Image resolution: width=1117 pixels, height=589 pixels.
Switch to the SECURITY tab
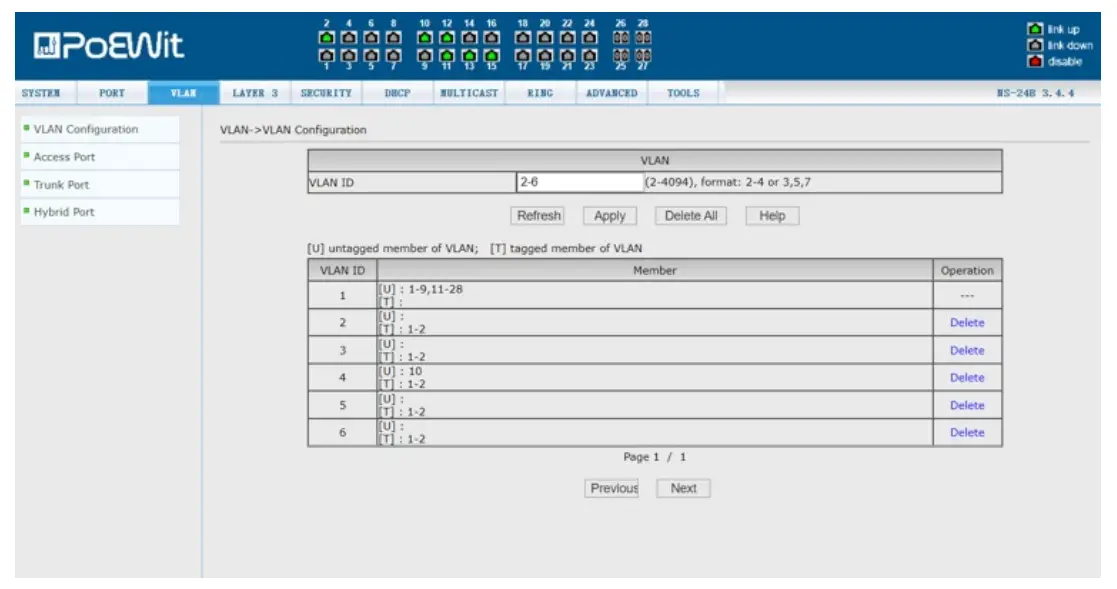click(326, 93)
